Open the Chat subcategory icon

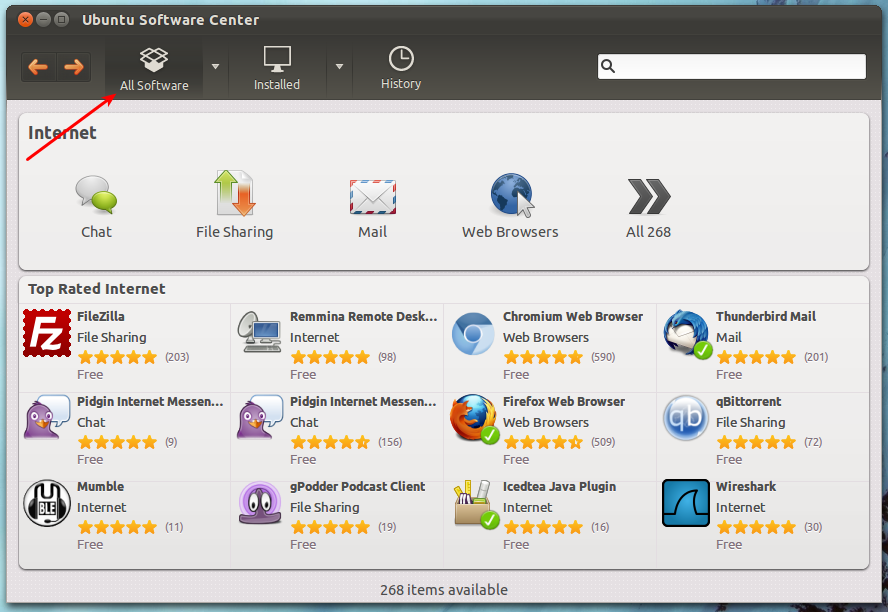[96, 195]
